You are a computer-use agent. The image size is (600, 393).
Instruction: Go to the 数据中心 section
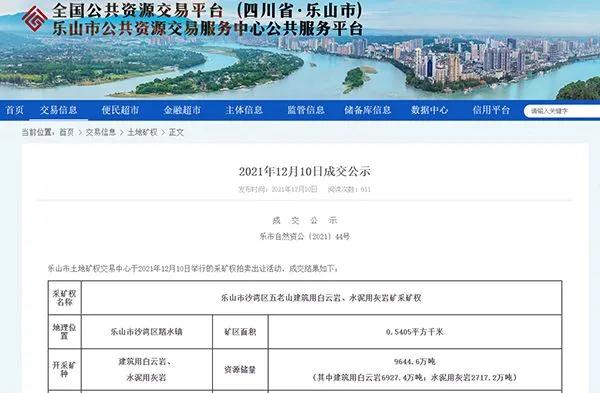[x=429, y=110]
